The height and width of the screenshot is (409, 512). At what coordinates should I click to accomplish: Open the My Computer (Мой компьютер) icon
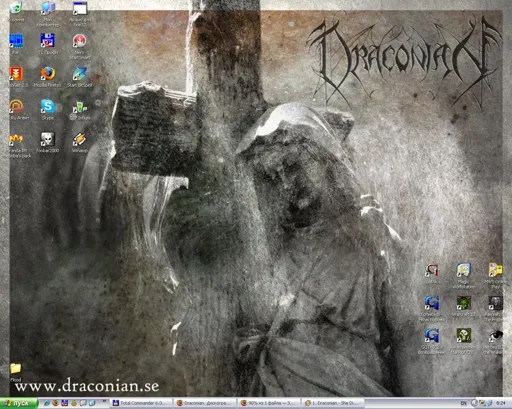(48, 8)
